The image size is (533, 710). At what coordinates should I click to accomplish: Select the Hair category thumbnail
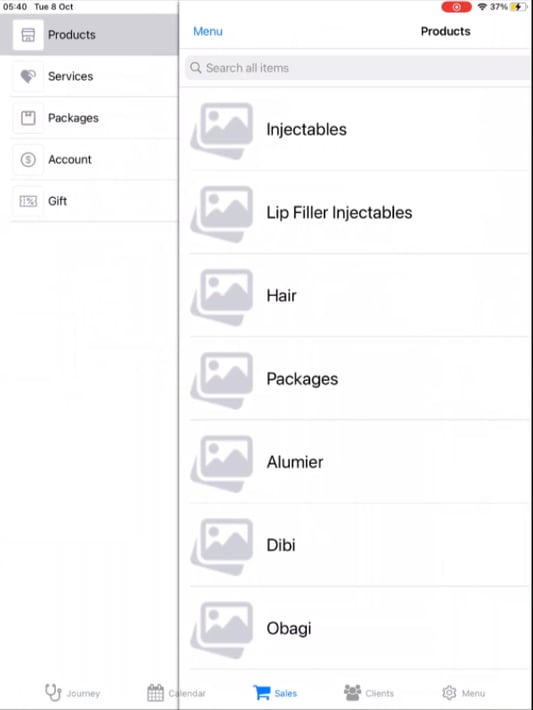221,297
